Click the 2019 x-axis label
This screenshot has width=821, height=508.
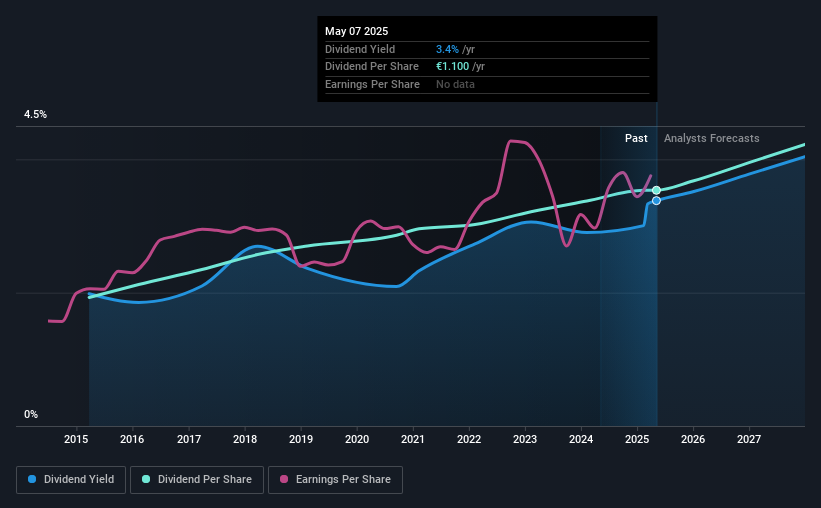coord(301,439)
